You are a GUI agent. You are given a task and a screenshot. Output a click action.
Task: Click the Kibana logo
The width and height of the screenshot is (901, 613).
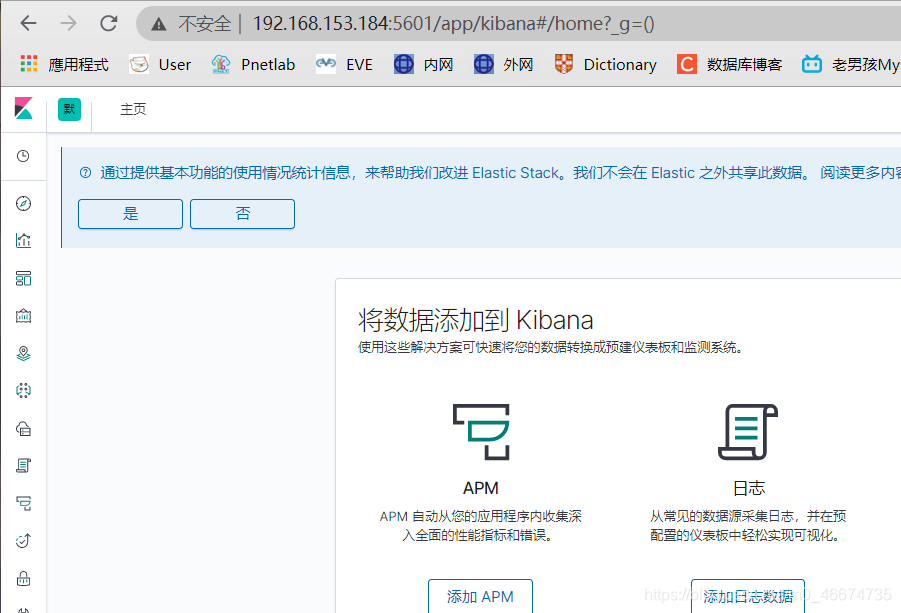pos(24,108)
